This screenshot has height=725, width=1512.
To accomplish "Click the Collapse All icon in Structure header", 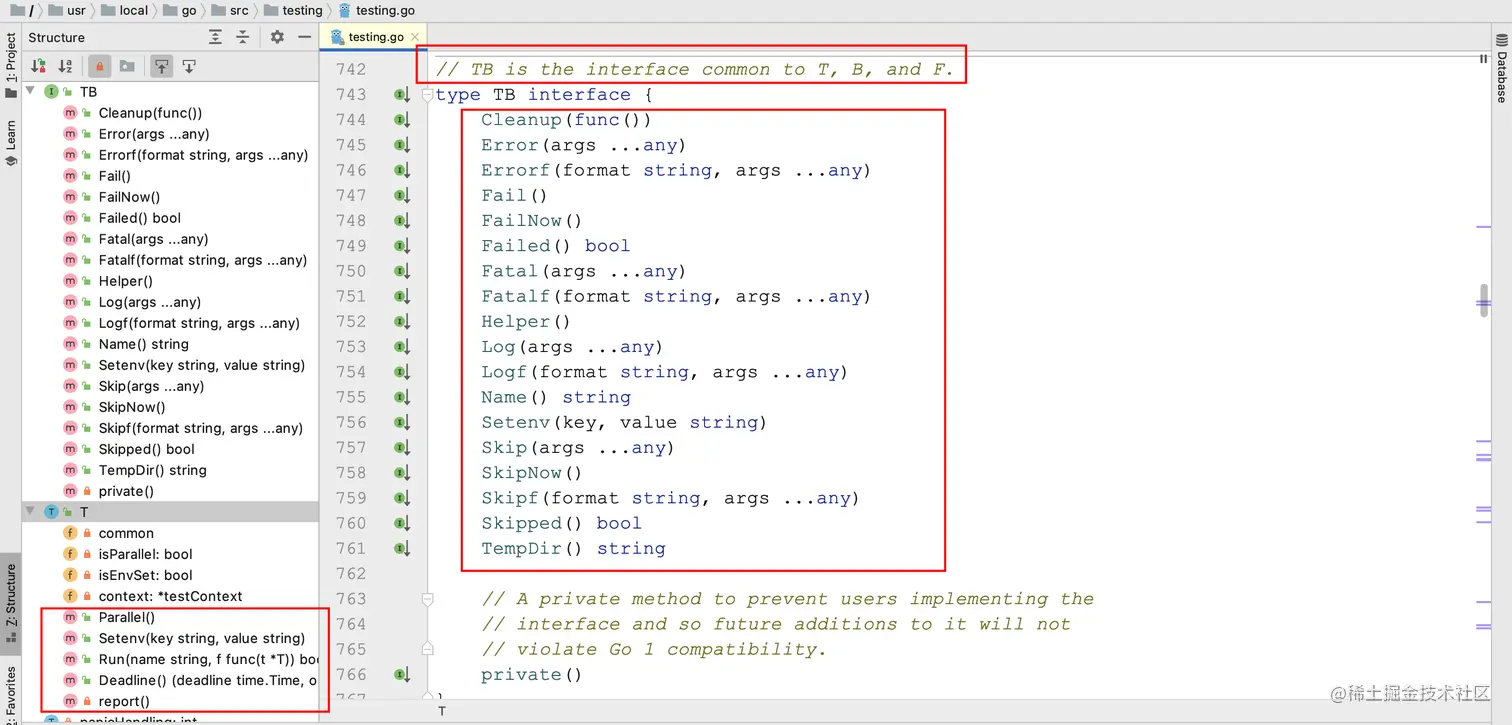I will pyautogui.click(x=242, y=37).
